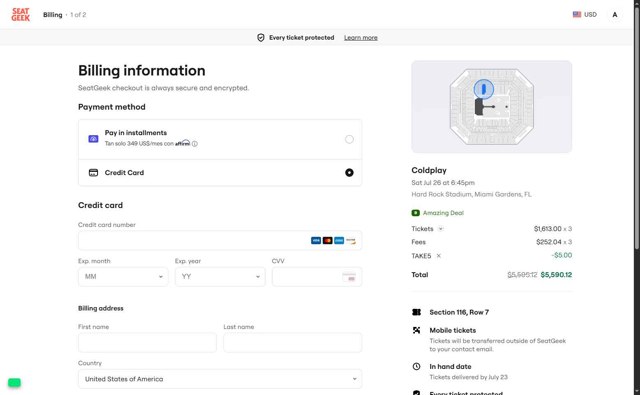This screenshot has width=640, height=395.
Task: Click the CVV card hint icon
Action: coord(349,277)
